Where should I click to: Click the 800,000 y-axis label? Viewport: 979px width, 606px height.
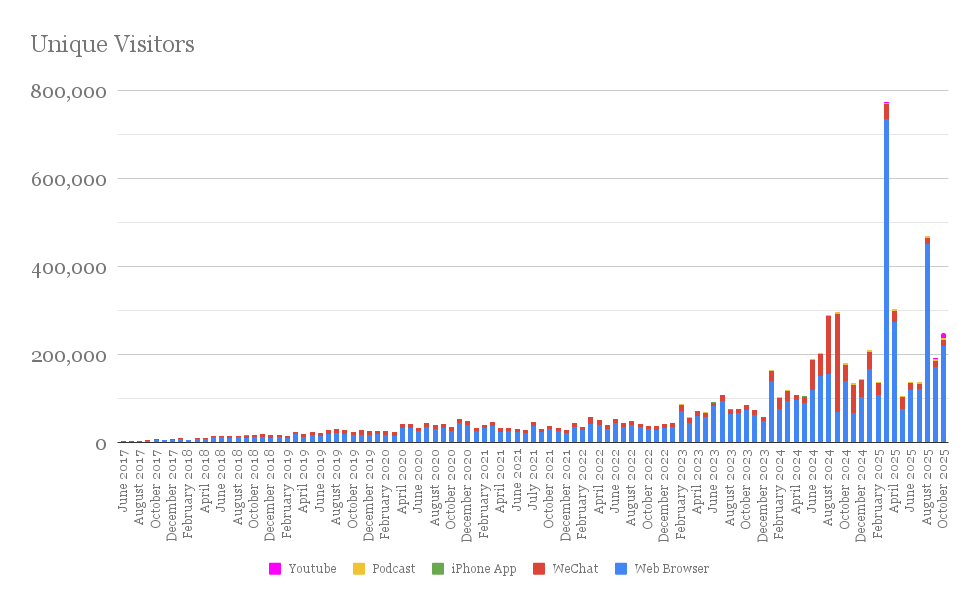click(71, 91)
